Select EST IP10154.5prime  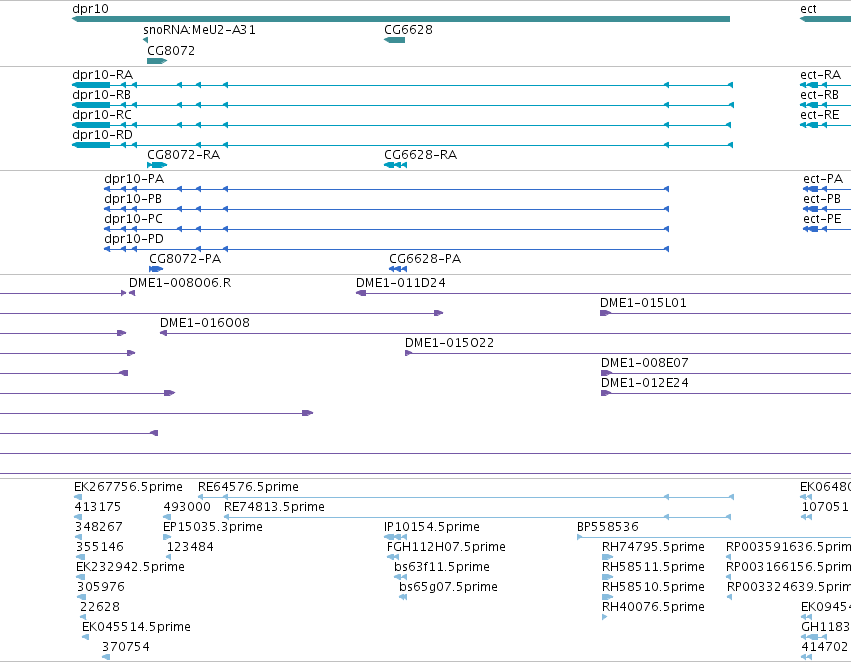pos(396,538)
